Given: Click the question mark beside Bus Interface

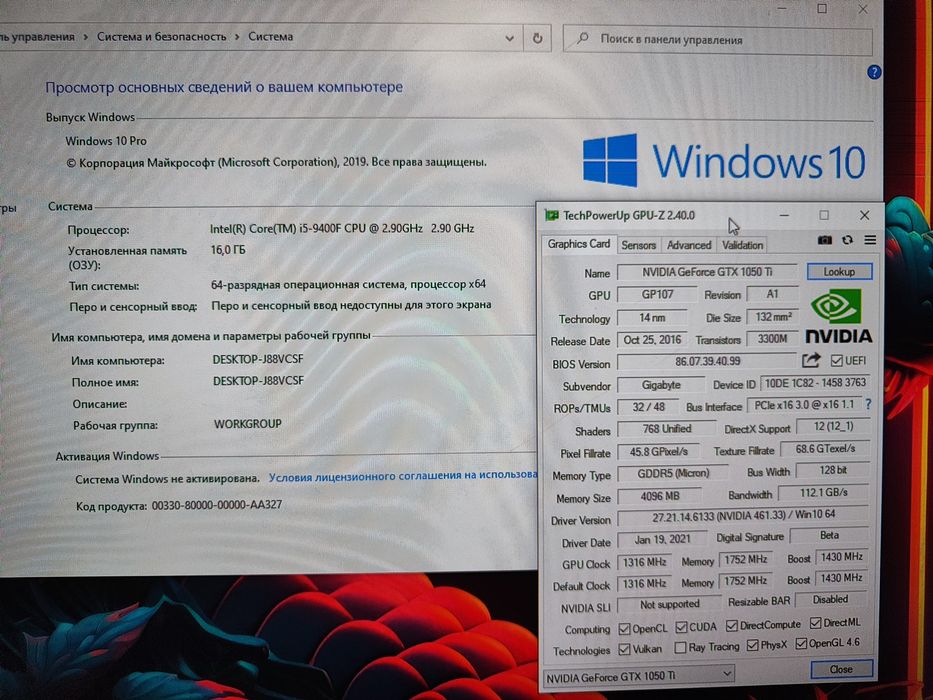Looking at the screenshot, I should tap(869, 405).
